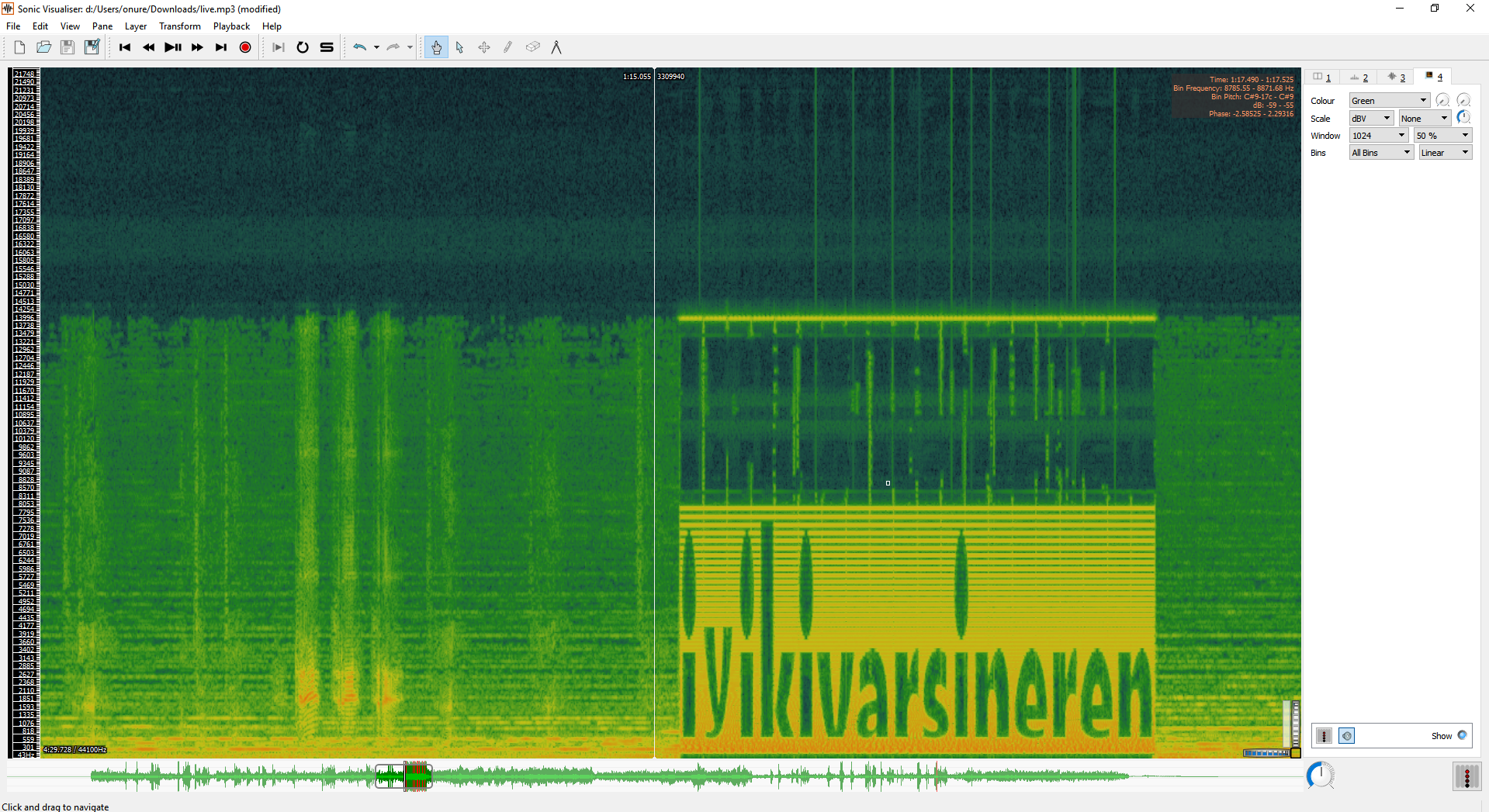Toggle play/pause playback
The height and width of the screenshot is (812, 1489).
click(173, 47)
